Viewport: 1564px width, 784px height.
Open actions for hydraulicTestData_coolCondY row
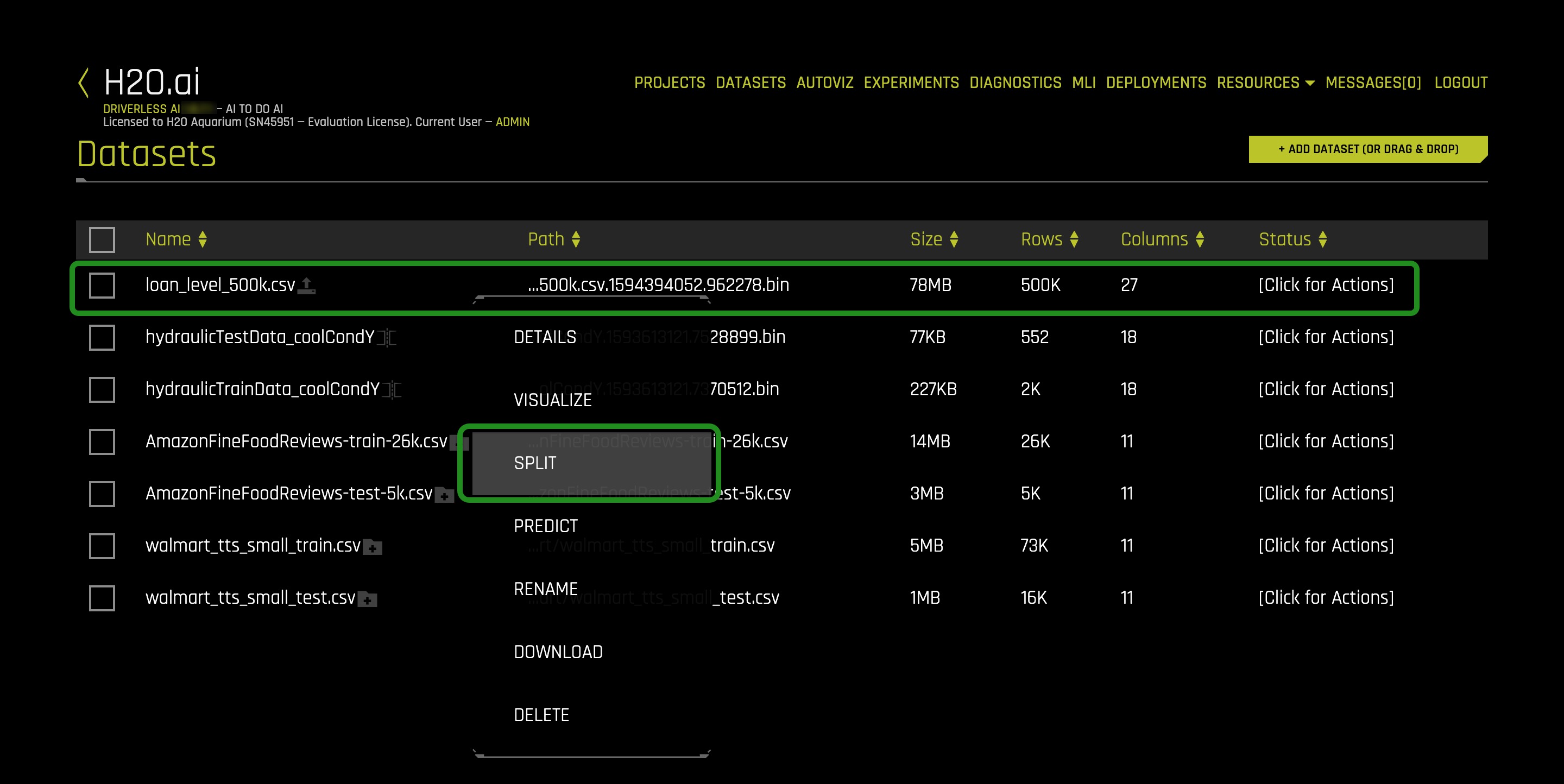(1326, 337)
